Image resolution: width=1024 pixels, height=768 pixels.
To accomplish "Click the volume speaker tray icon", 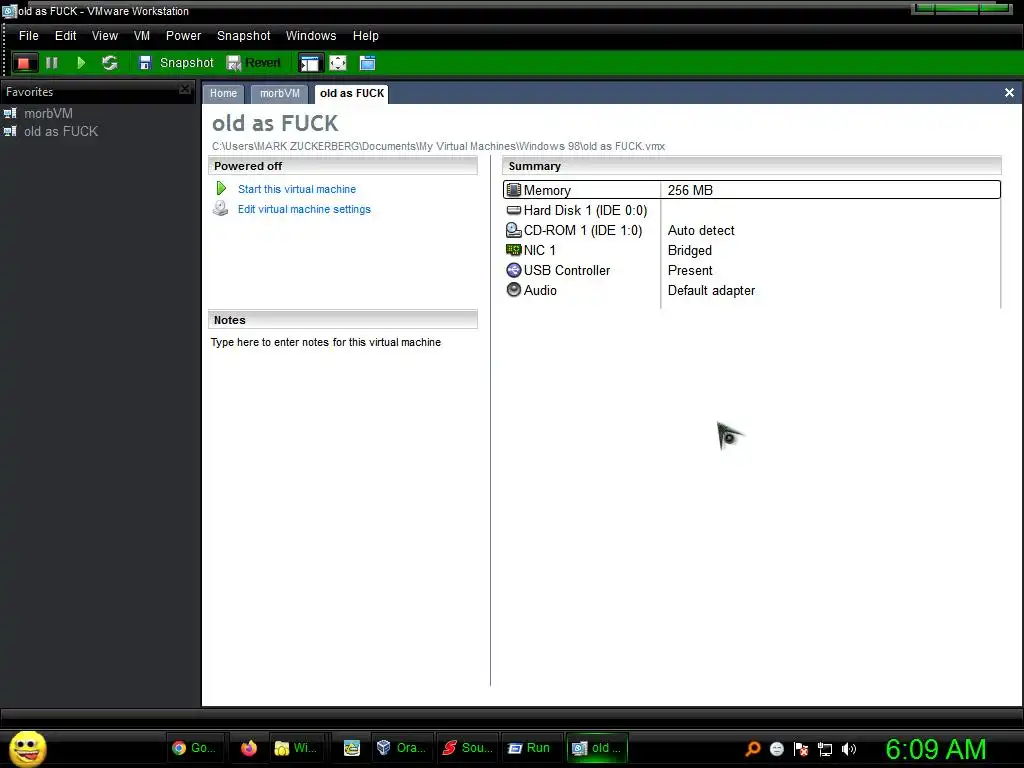I will click(849, 749).
